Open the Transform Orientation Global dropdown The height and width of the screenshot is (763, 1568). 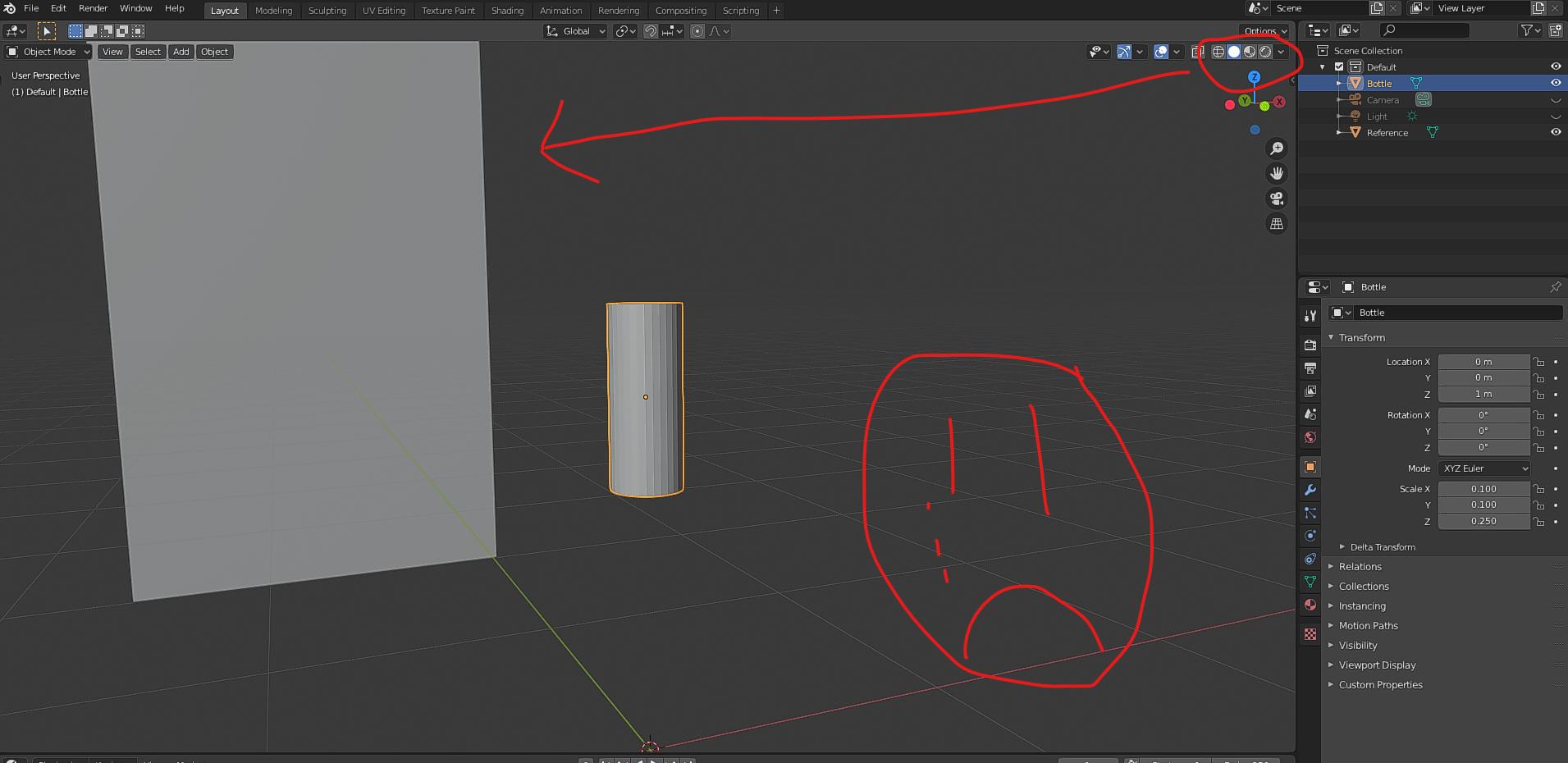tap(574, 31)
